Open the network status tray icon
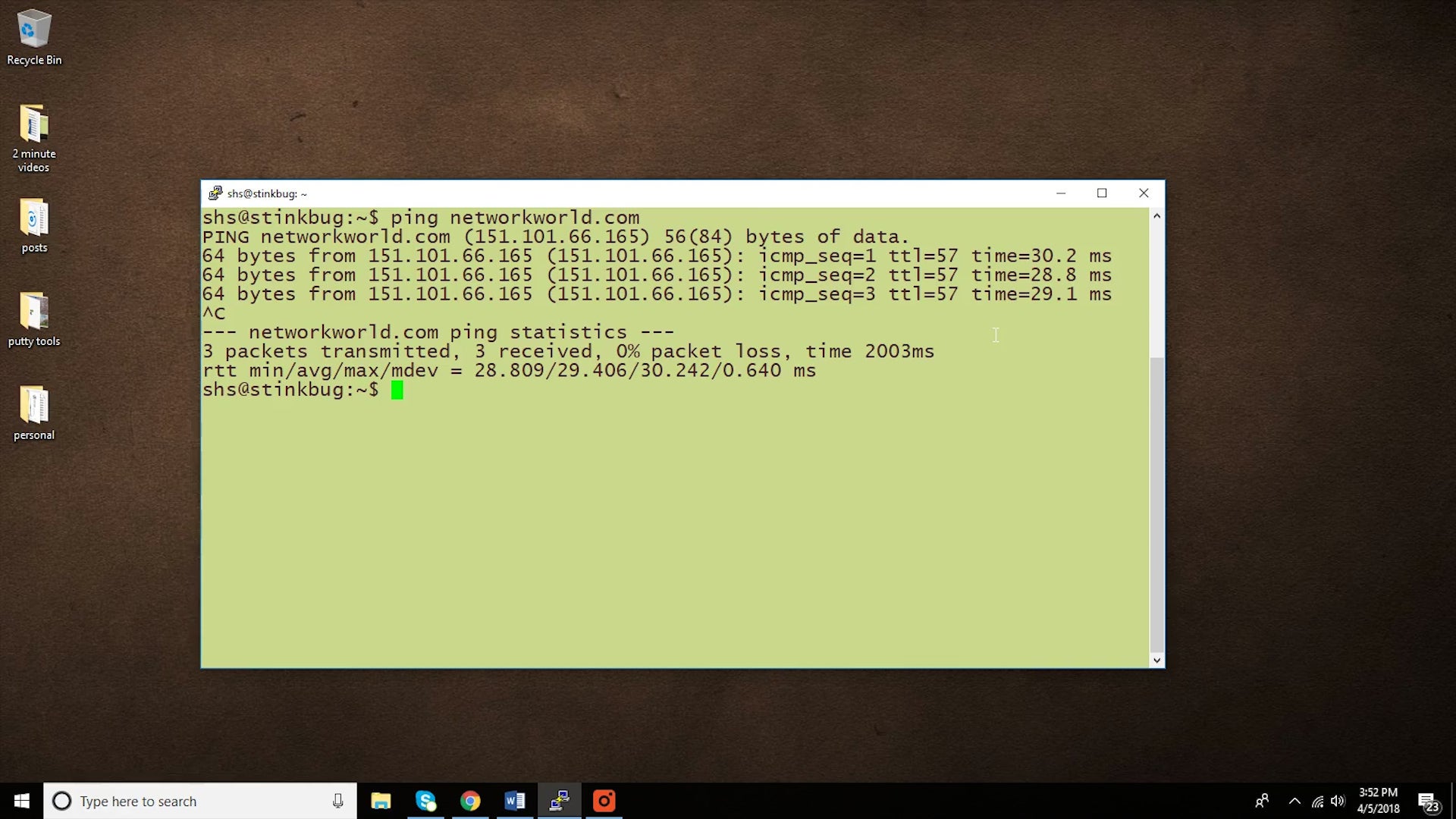Viewport: 1456px width, 819px height. (x=1317, y=801)
